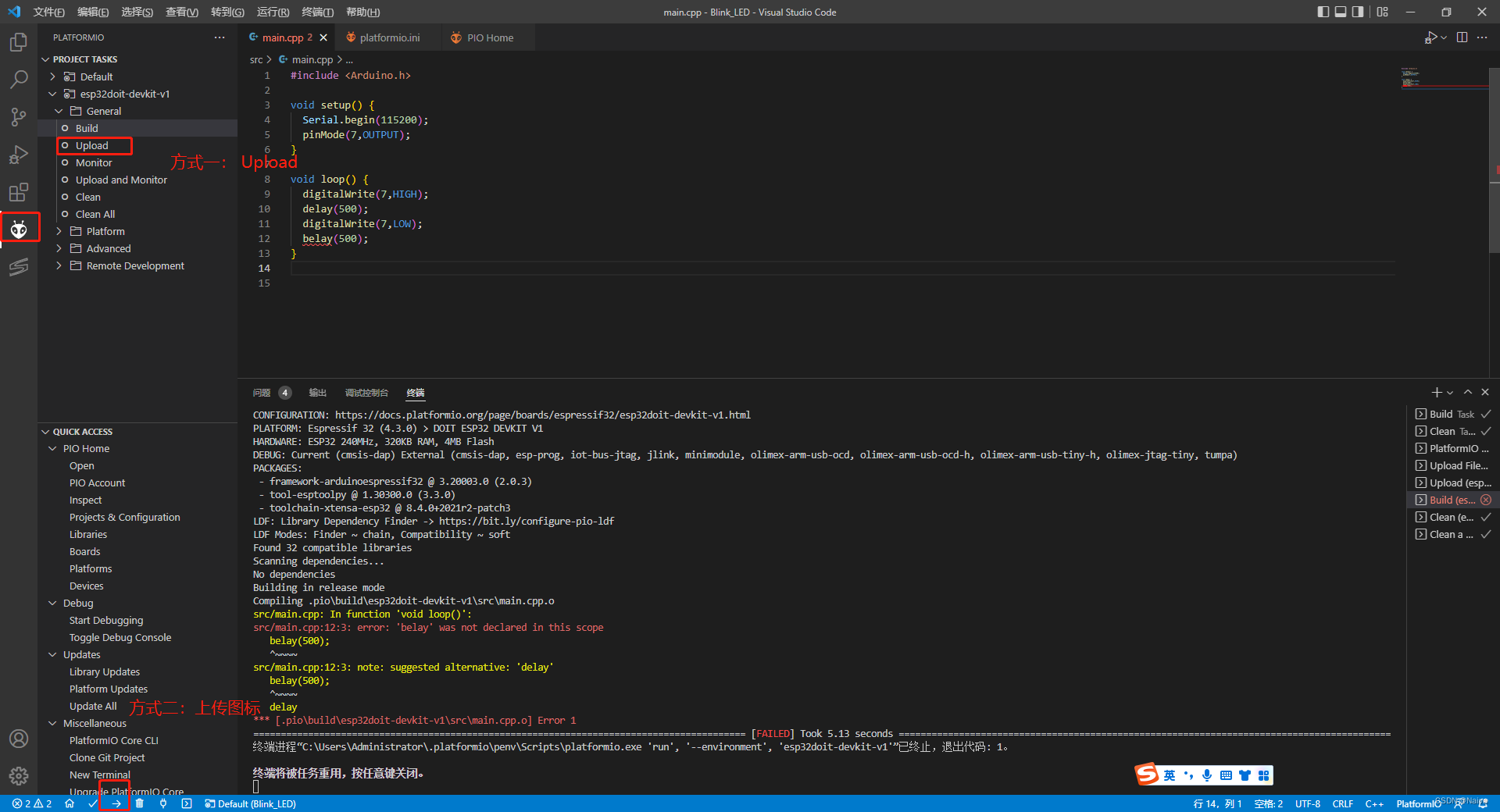
Task: Click the Sogou microphone voice input icon
Action: 1207,775
